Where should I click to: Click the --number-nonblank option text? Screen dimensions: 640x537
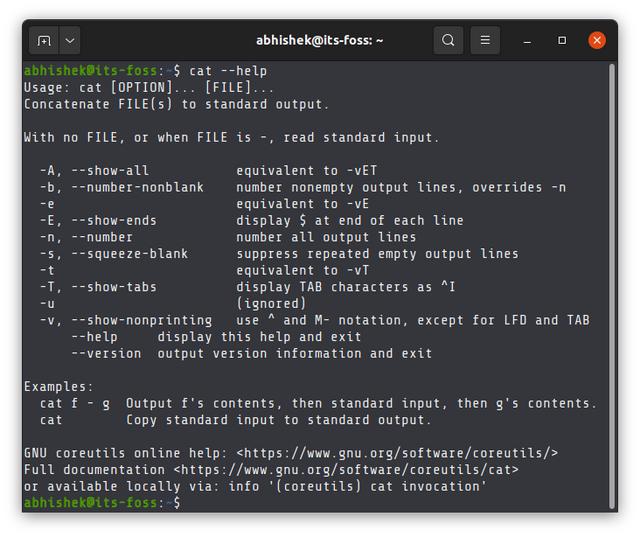tap(138, 187)
